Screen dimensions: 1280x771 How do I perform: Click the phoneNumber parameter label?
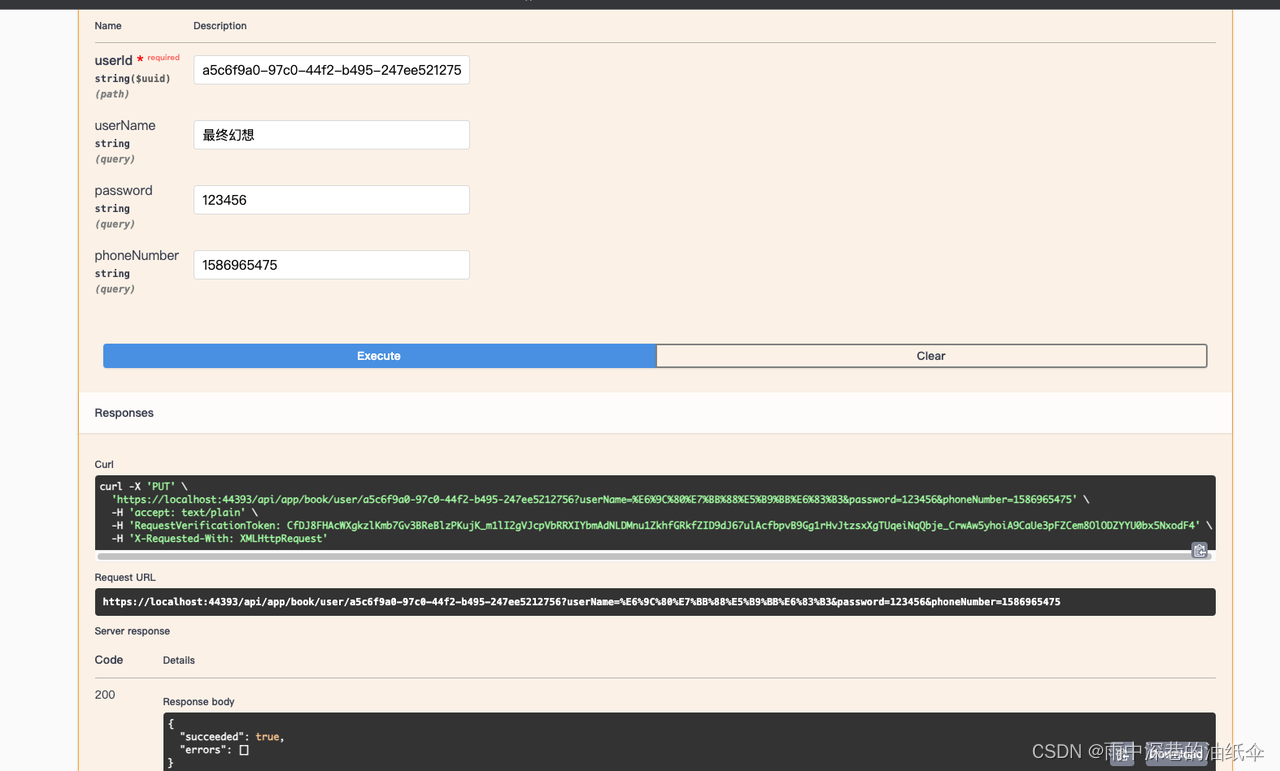tap(137, 256)
